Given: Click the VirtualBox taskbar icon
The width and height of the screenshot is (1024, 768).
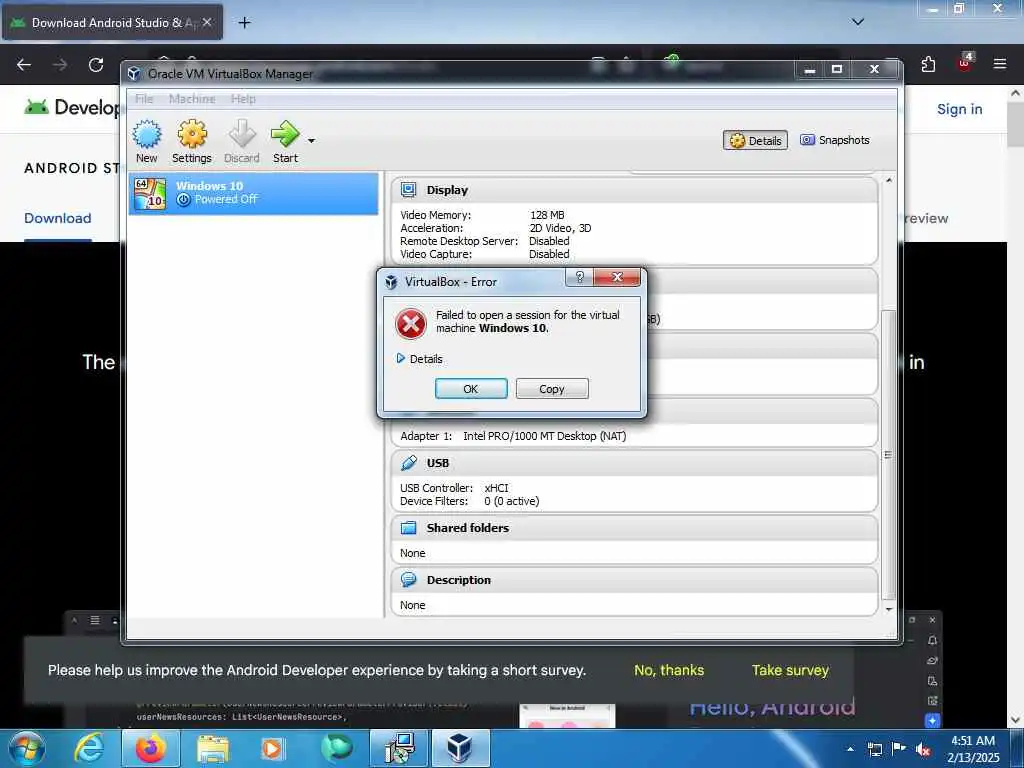Looking at the screenshot, I should tap(460, 748).
